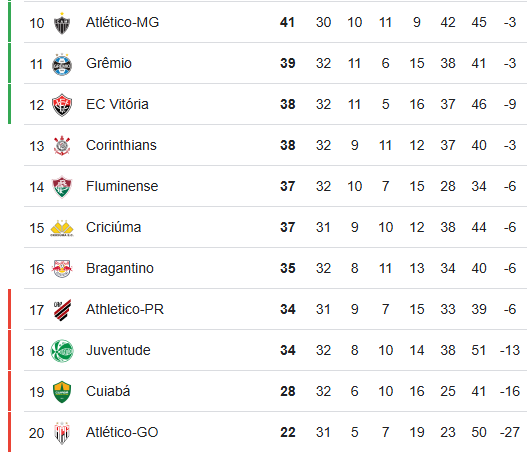Open the Grêmio team name link
527x452 pixels.
[109, 64]
